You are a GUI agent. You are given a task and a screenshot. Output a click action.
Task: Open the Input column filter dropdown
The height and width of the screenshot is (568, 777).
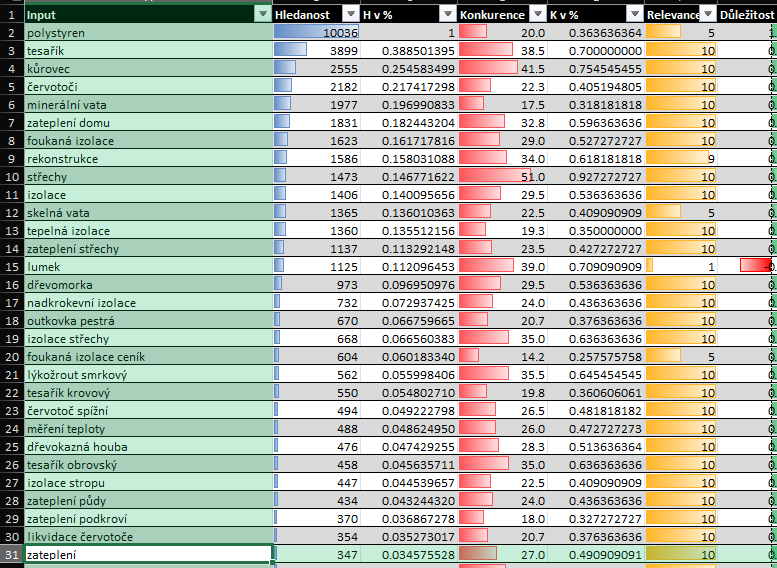click(x=263, y=14)
